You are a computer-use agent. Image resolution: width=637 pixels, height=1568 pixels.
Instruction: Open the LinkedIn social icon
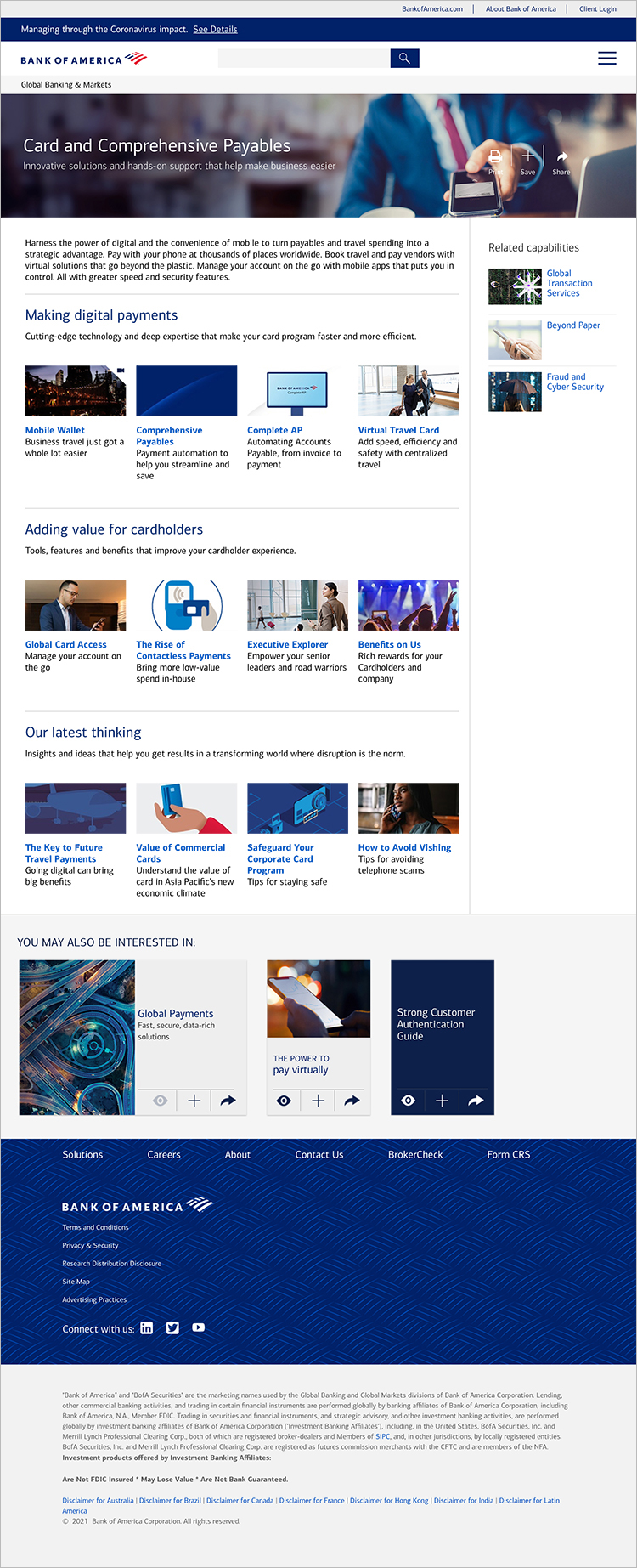tap(147, 1327)
